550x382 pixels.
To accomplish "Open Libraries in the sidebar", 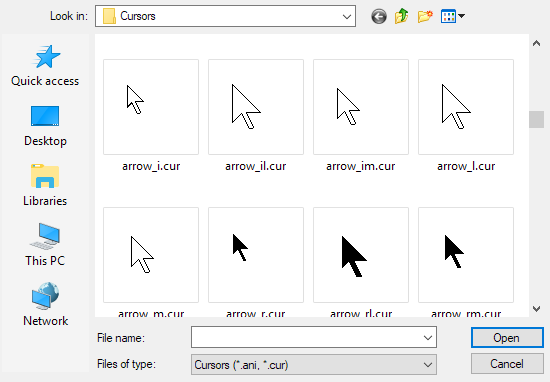I will (x=45, y=186).
